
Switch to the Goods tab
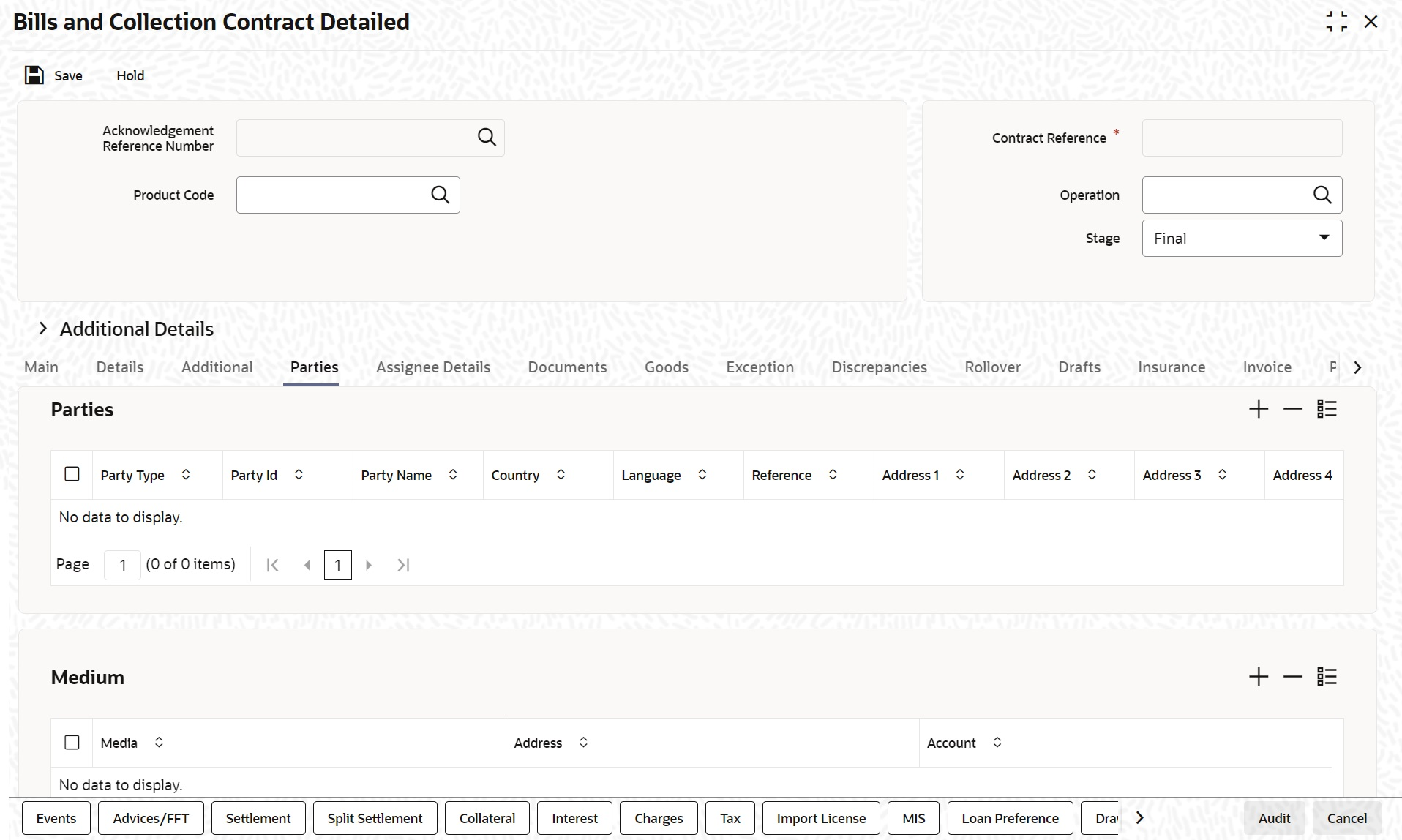coord(667,367)
